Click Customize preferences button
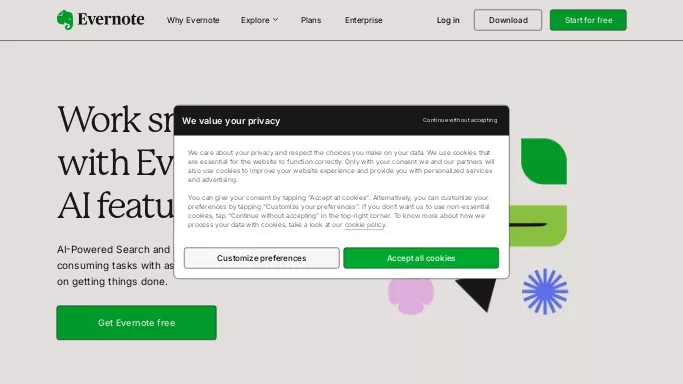The image size is (683, 384). tap(261, 258)
